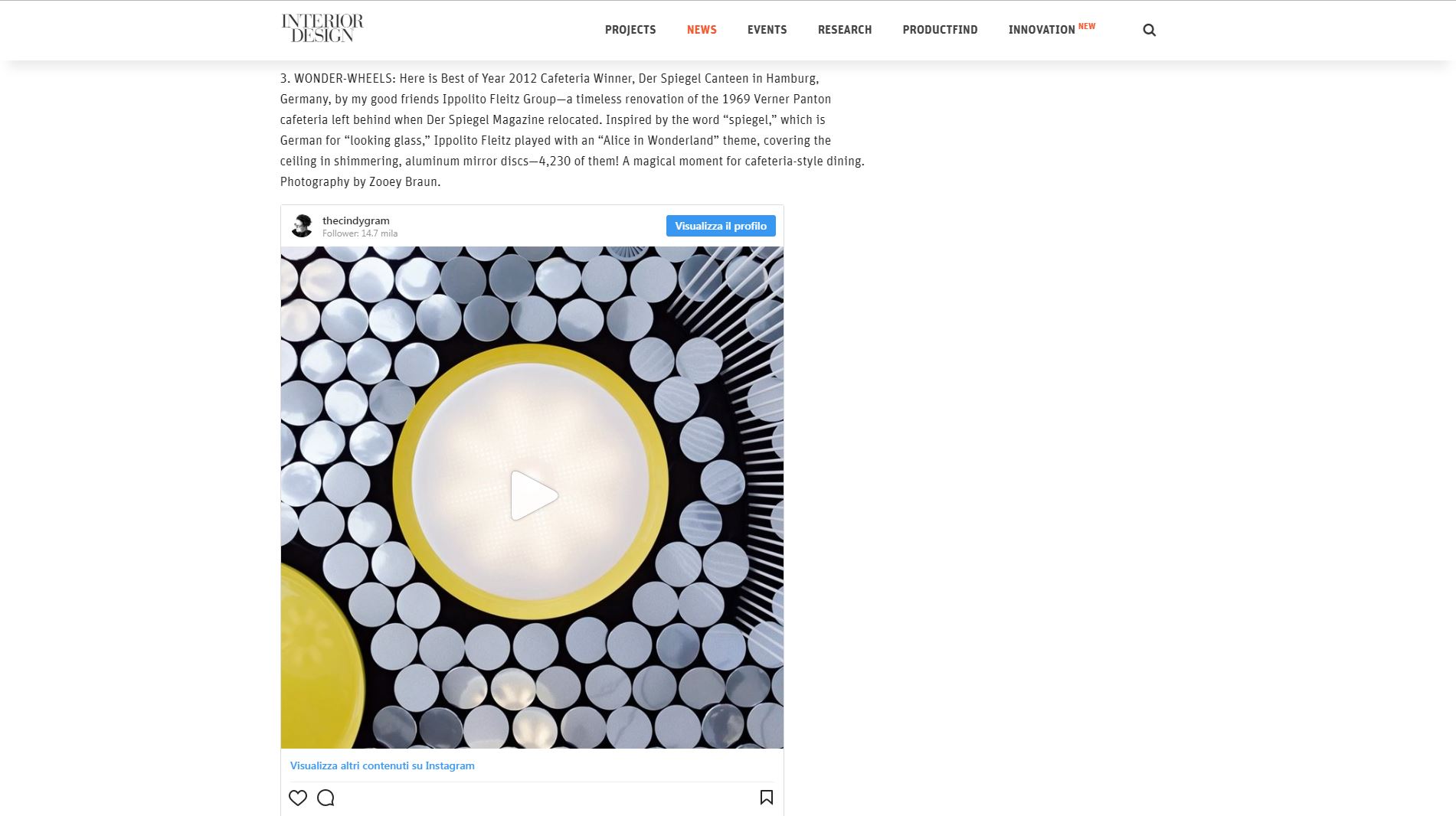This screenshot has height=816, width=1456.
Task: Save the post with bookmark icon
Action: 767,798
